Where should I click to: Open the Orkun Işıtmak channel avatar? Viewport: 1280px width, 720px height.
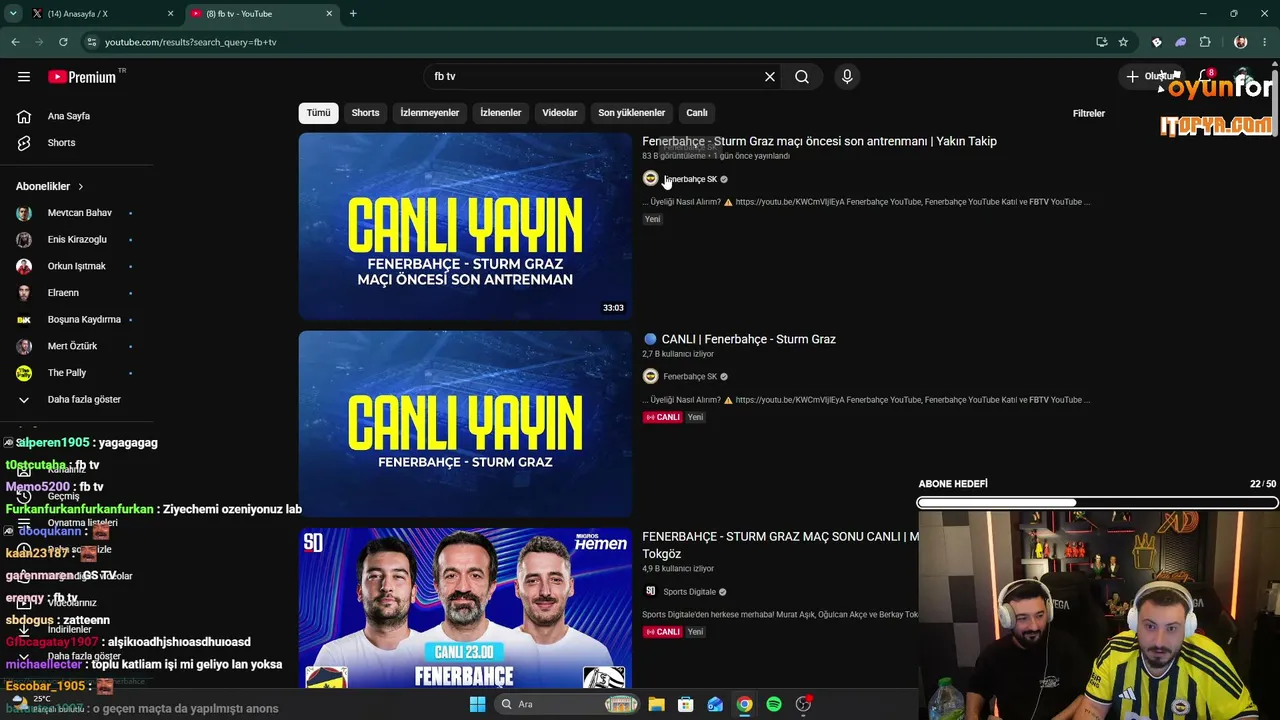[24, 266]
